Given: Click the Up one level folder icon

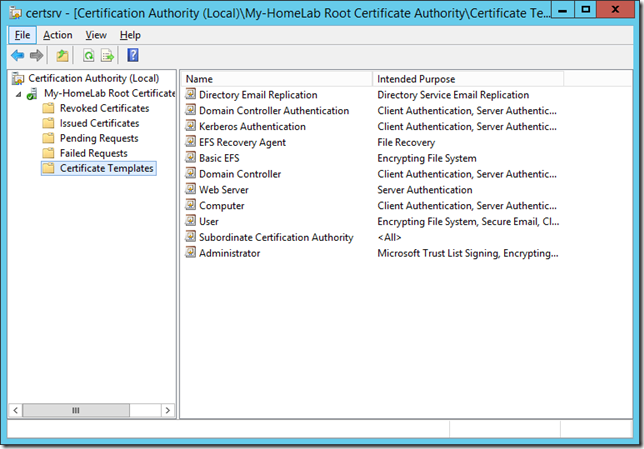Looking at the screenshot, I should [x=62, y=55].
